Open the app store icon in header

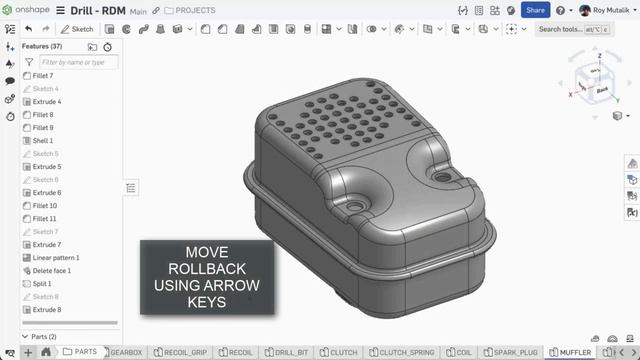coord(495,10)
